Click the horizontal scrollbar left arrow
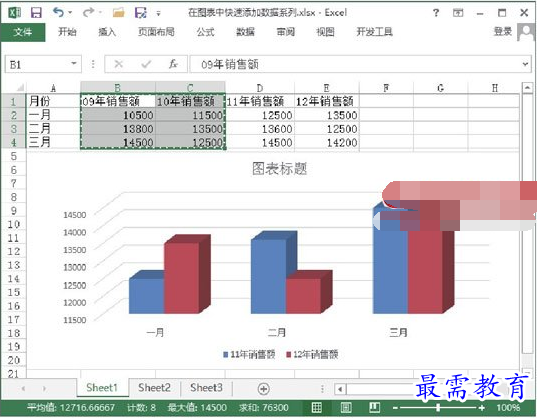 [340, 389]
